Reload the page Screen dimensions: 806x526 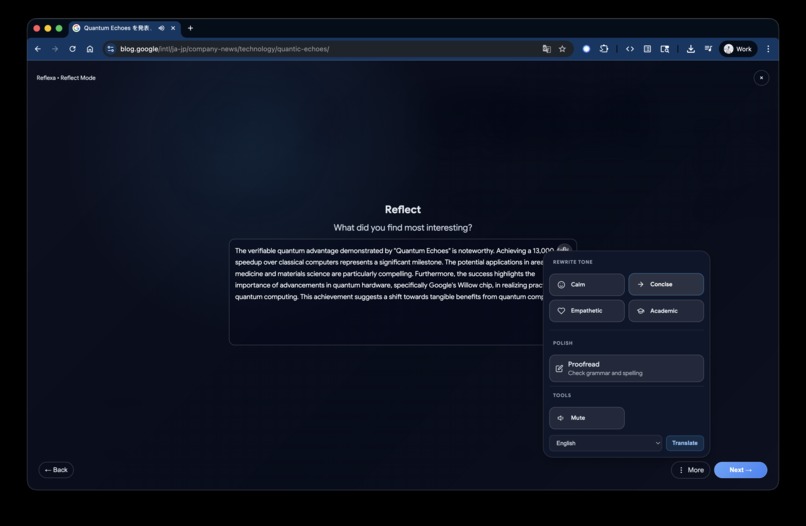[72, 49]
